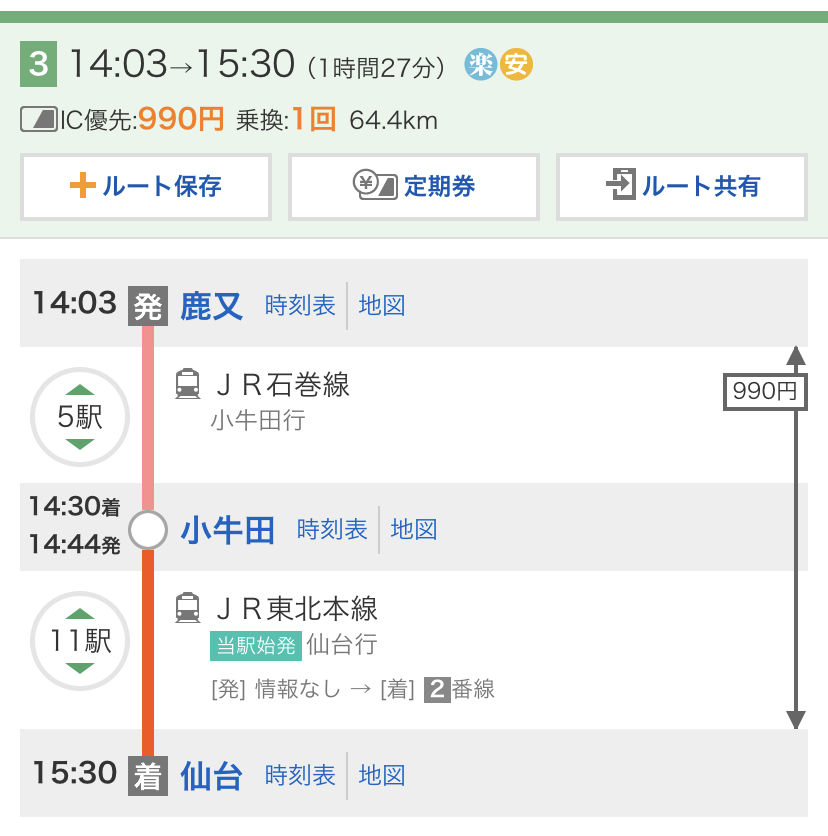Open 鹿又 station 時刻表 timetable link

[300, 305]
